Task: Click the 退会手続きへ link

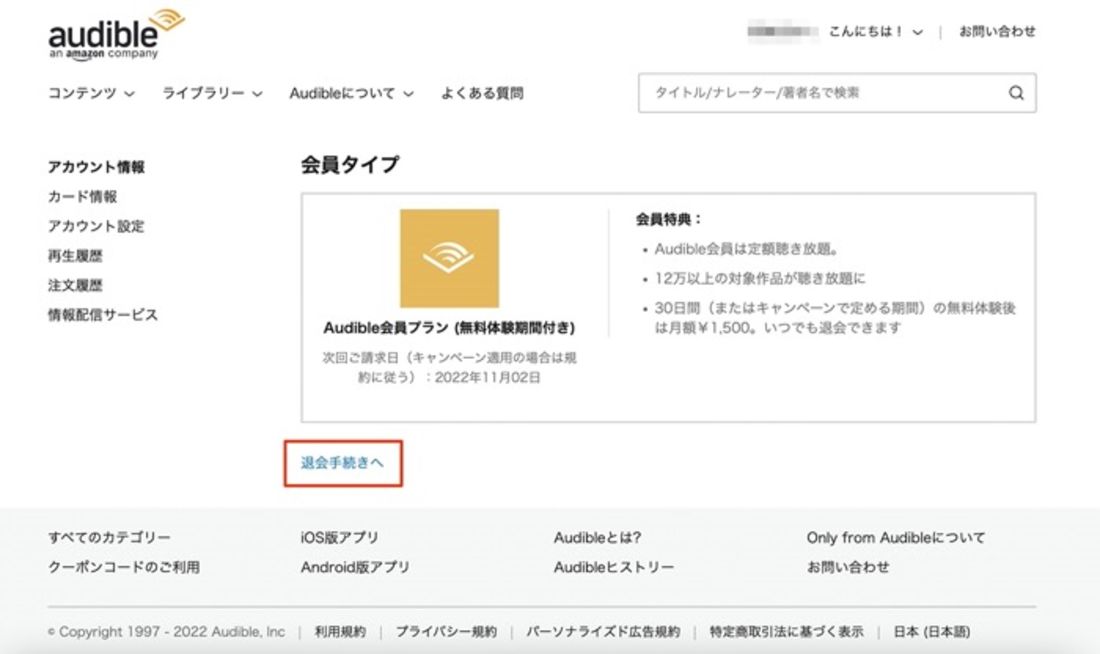Action: [x=342, y=462]
